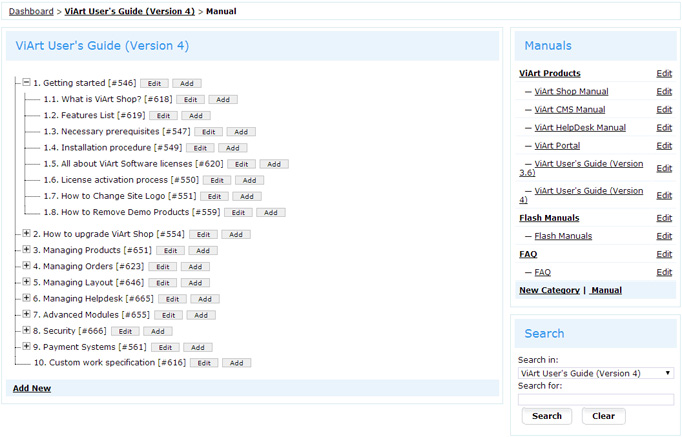This screenshot has width=682, height=437.
Task: Expand the Advanced Modules section
Action: tap(27, 314)
